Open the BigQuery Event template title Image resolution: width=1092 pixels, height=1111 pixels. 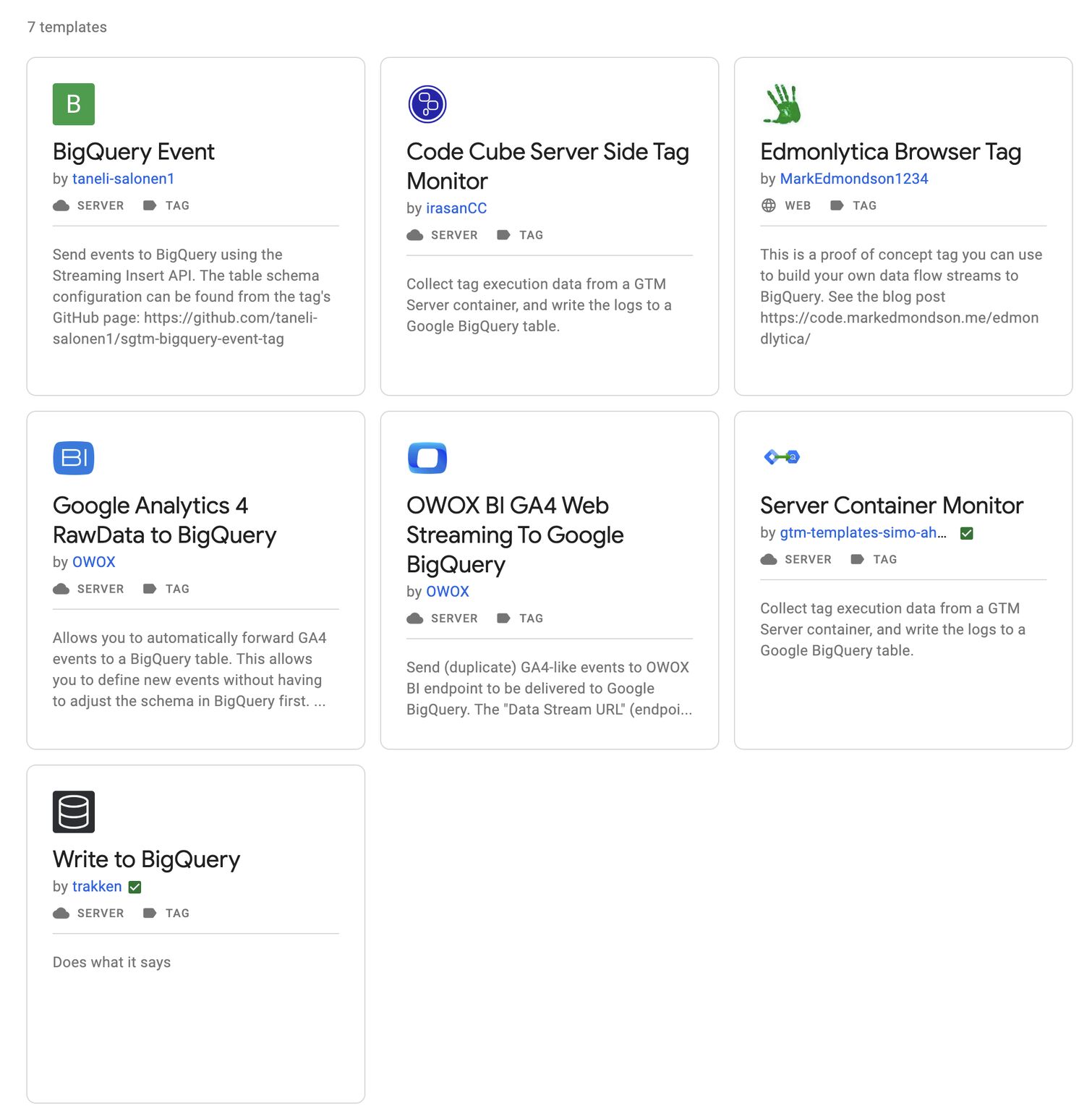click(x=134, y=152)
